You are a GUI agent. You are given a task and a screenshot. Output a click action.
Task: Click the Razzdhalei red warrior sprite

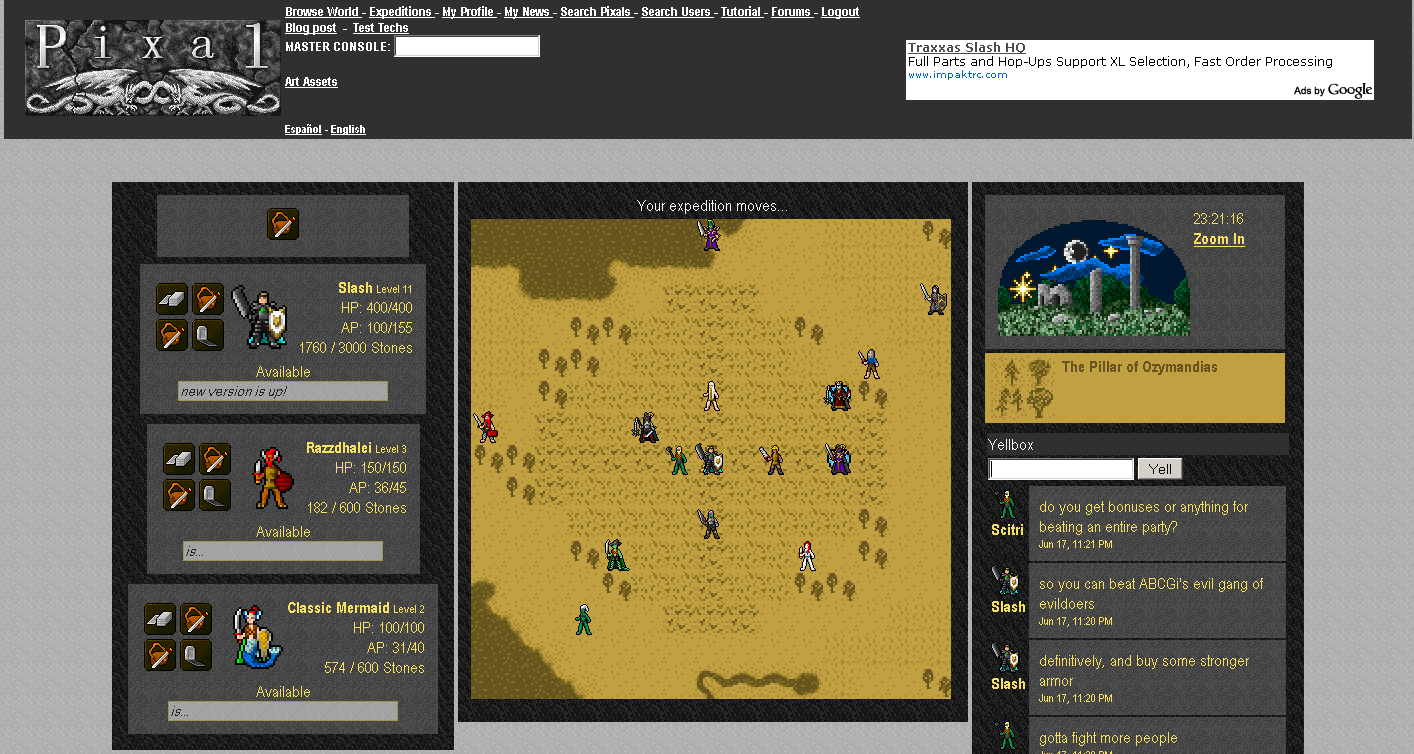[x=271, y=478]
